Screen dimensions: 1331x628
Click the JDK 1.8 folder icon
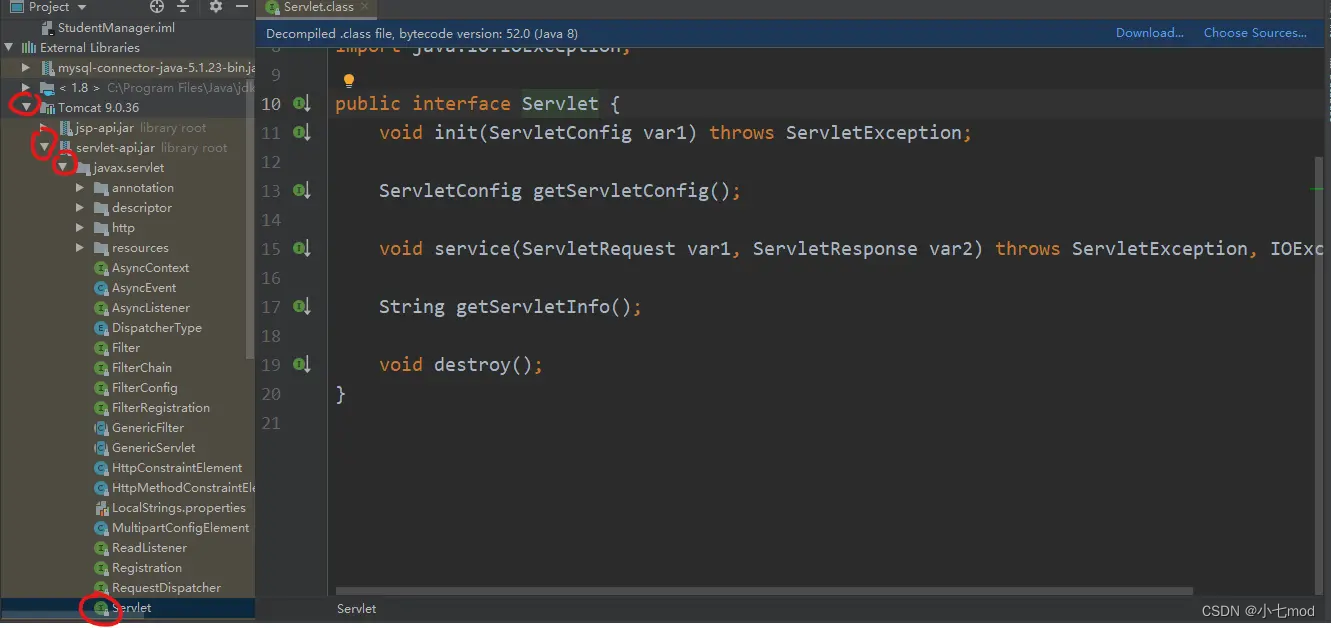(x=47, y=88)
